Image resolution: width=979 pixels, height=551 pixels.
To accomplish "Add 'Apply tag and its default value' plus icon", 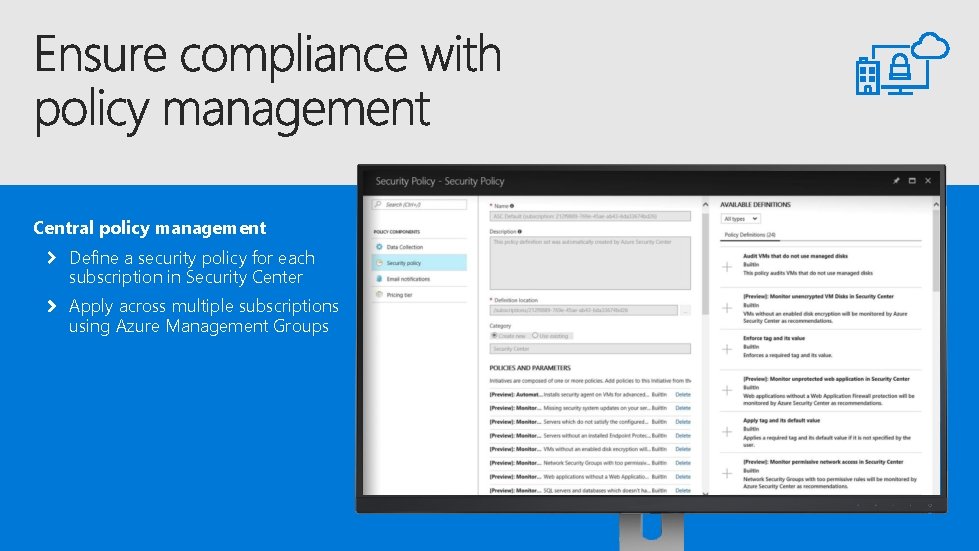I will [x=727, y=432].
